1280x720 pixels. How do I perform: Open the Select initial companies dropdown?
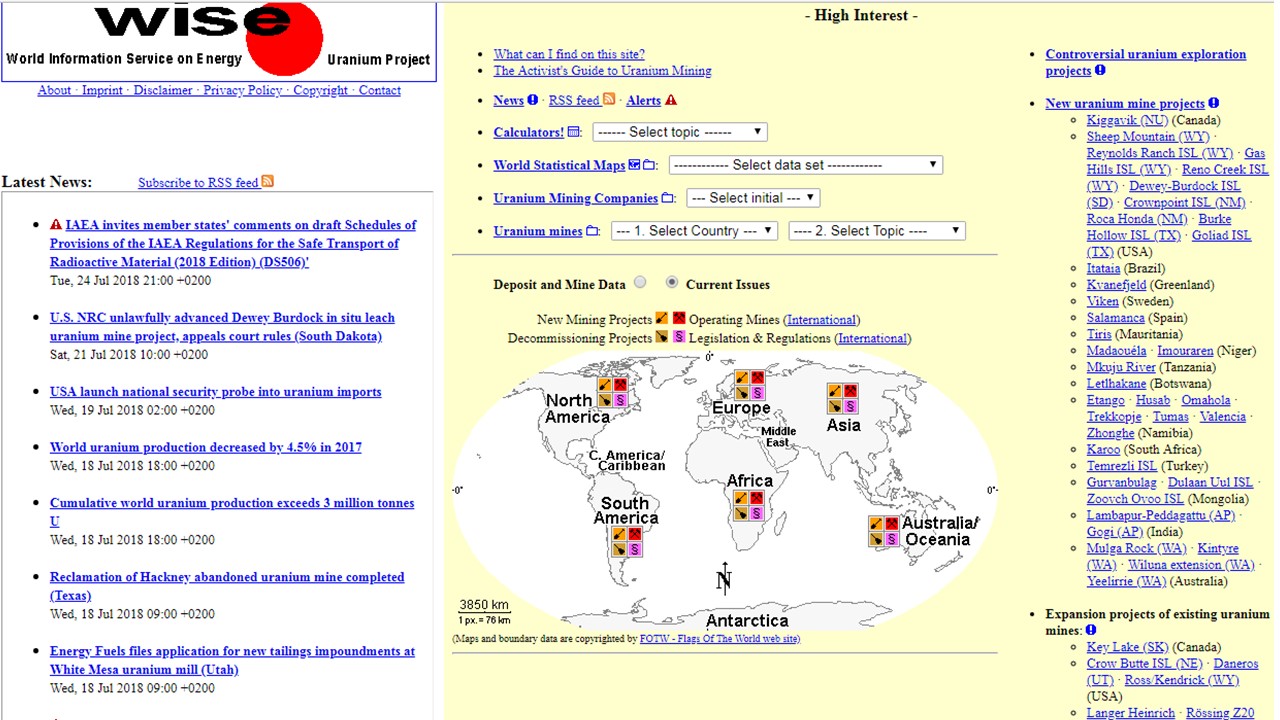[753, 198]
